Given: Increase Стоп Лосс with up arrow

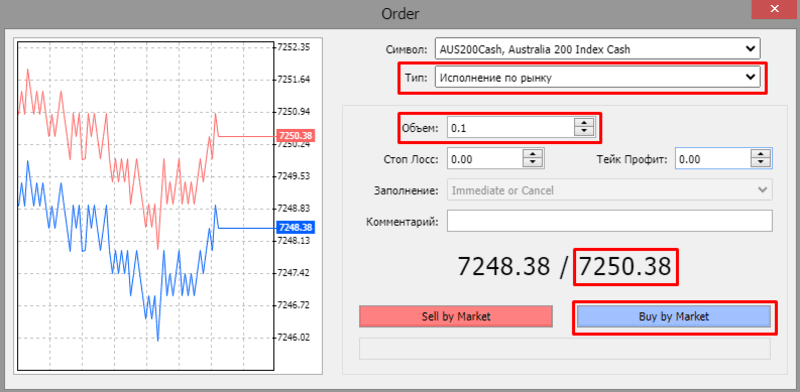Looking at the screenshot, I should [533, 154].
